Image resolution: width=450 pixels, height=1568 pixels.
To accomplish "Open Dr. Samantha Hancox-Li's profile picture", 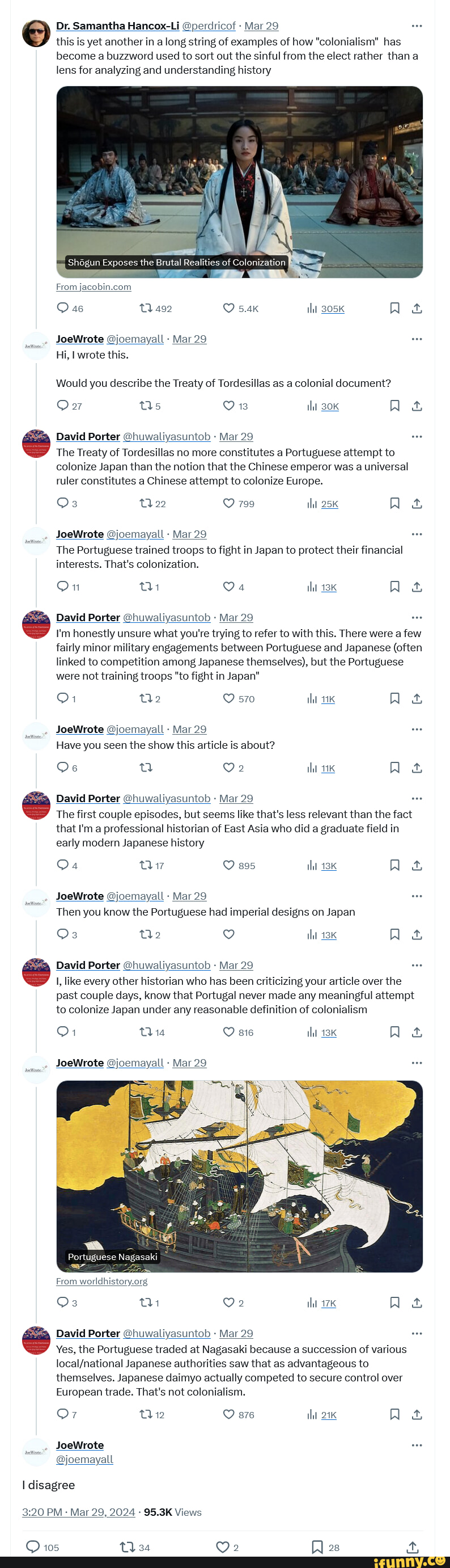I will click(36, 33).
